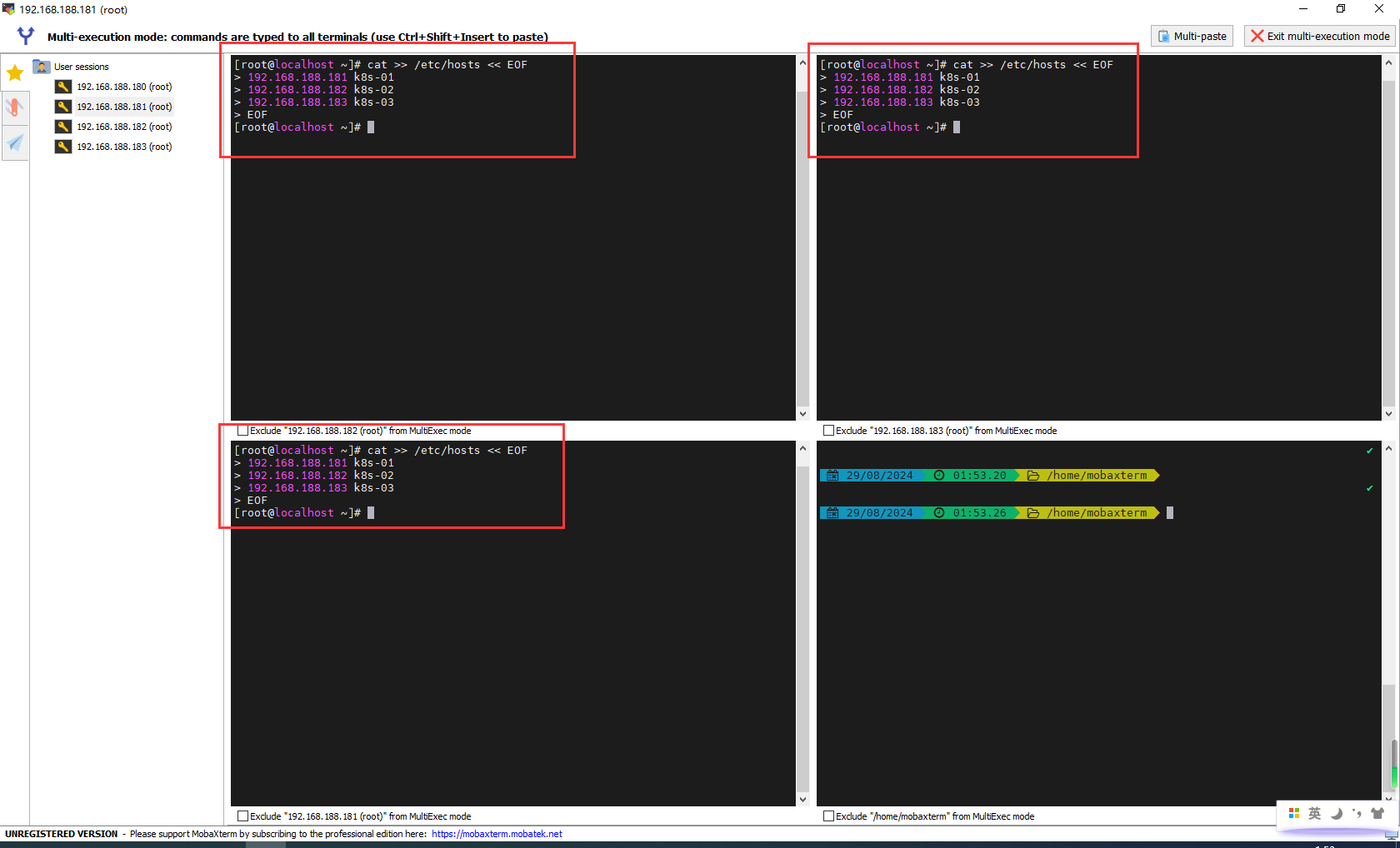Screen dimensions: 1400x848
Task: Toggle punctuation mode in the IME toolbar
Action: [x=1357, y=813]
